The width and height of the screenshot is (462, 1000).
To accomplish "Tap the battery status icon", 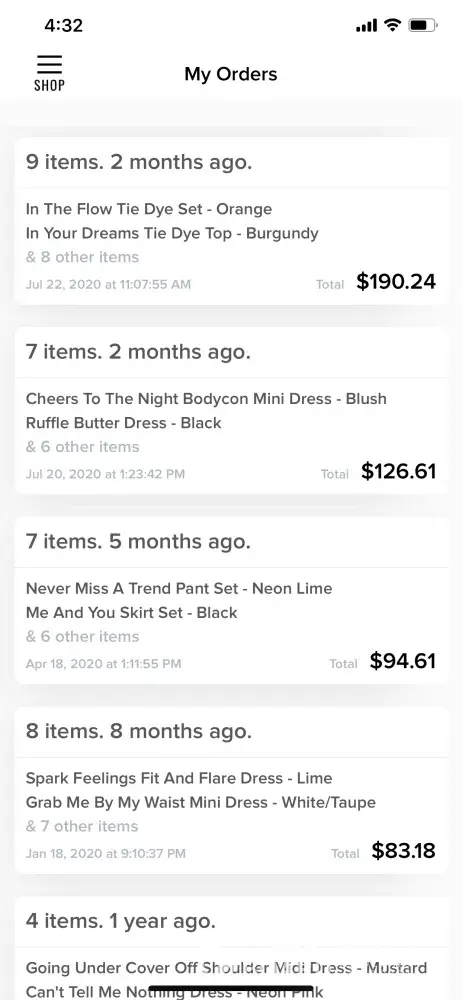I will [x=423, y=26].
